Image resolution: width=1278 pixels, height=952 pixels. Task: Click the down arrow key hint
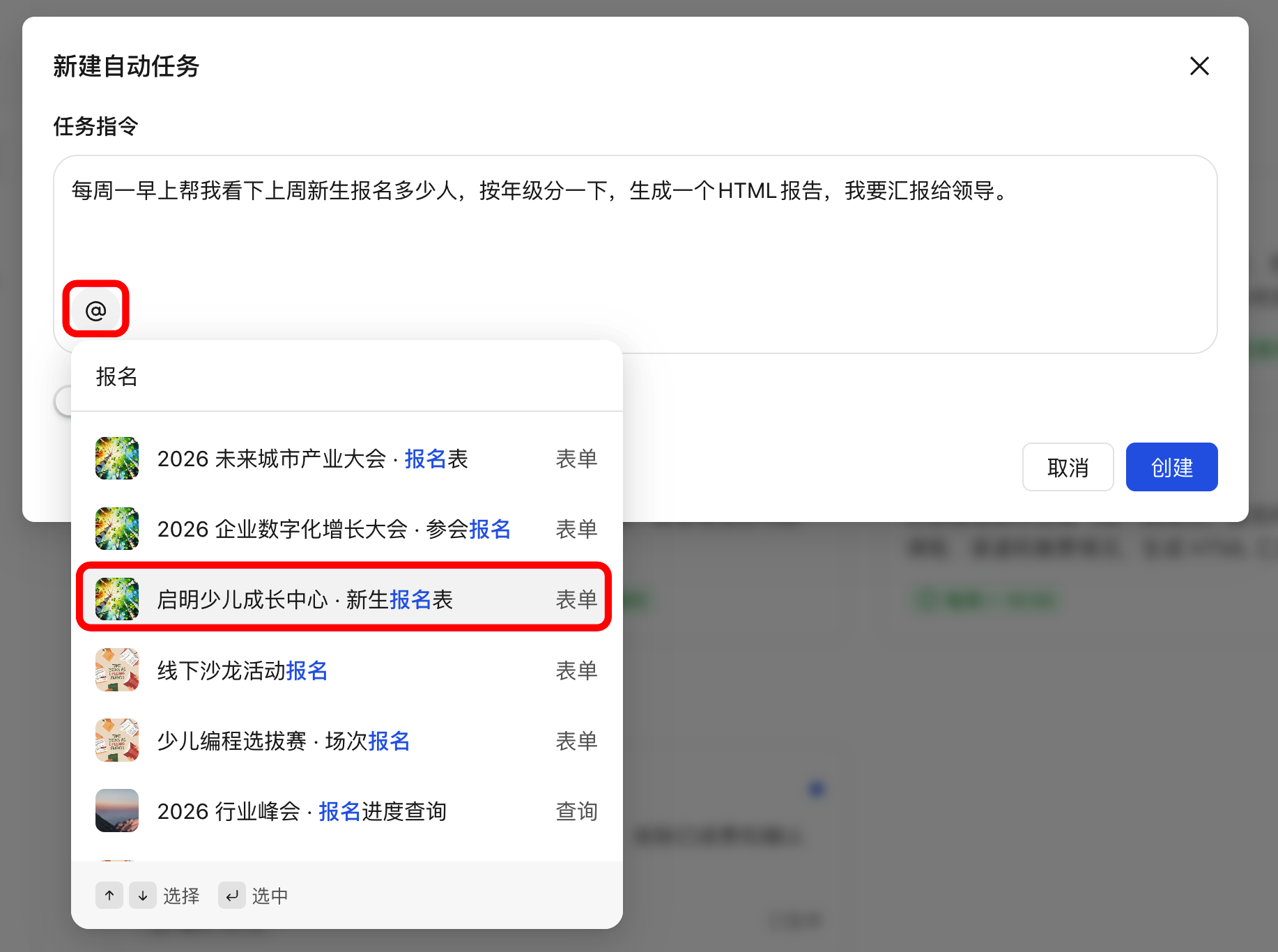(x=143, y=896)
